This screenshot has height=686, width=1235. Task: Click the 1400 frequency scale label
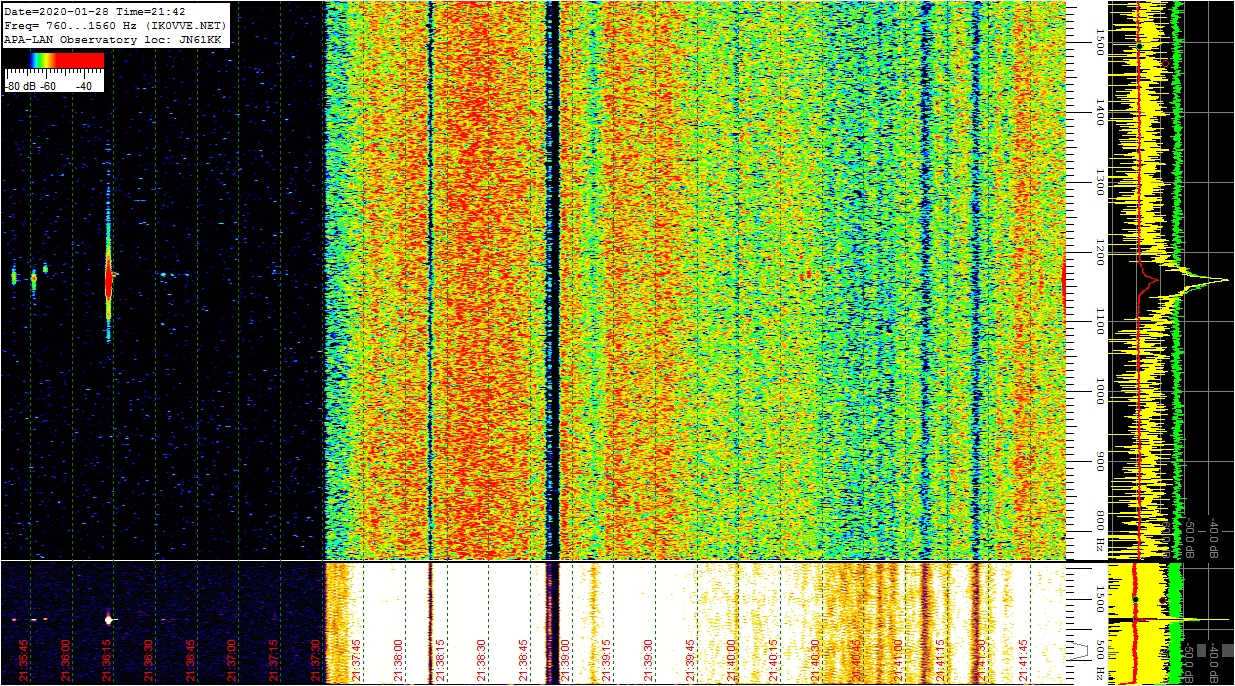(x=1099, y=112)
